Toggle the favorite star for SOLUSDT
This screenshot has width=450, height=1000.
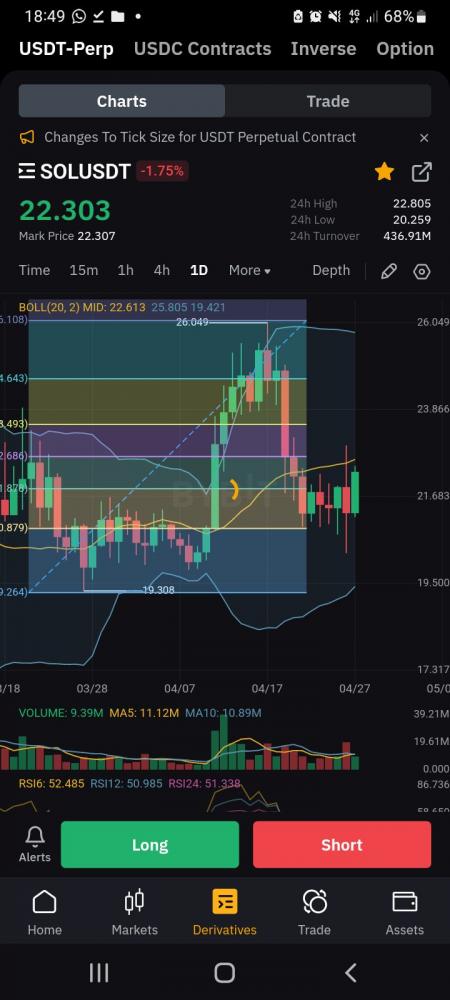[384, 172]
